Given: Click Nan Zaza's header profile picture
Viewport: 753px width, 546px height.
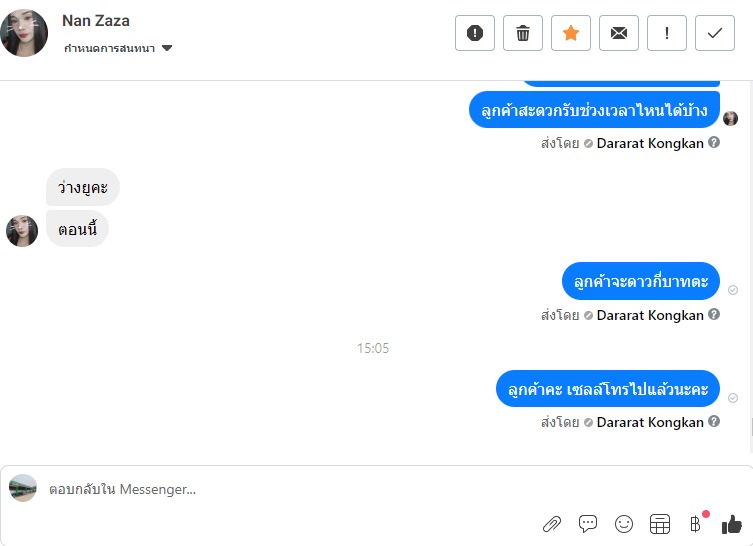Looking at the screenshot, I should (x=24, y=33).
